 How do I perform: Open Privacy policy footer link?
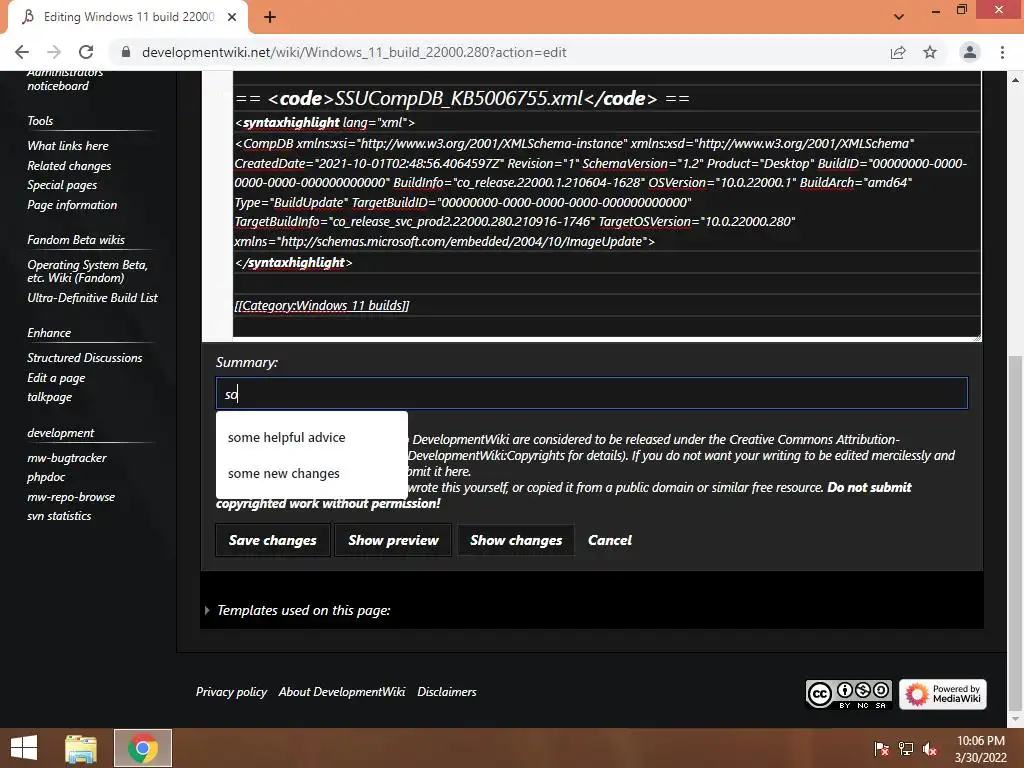(x=231, y=692)
